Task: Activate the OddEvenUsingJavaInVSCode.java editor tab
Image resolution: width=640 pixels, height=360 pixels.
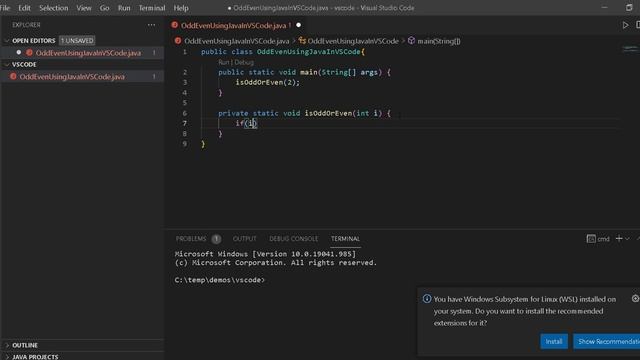Action: point(233,25)
